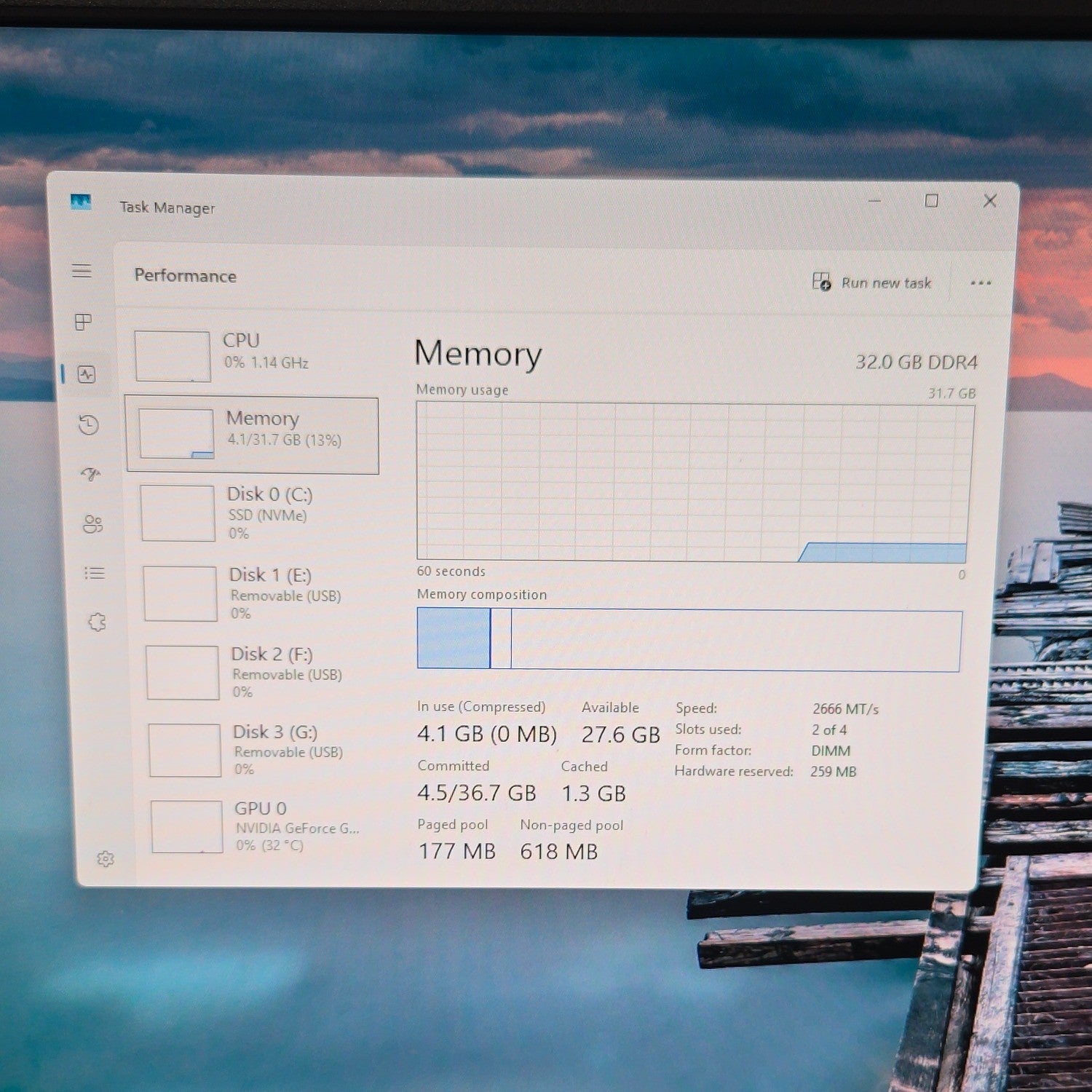The width and height of the screenshot is (1092, 1092).
Task: Open the Startup apps page icon
Action: 91,475
